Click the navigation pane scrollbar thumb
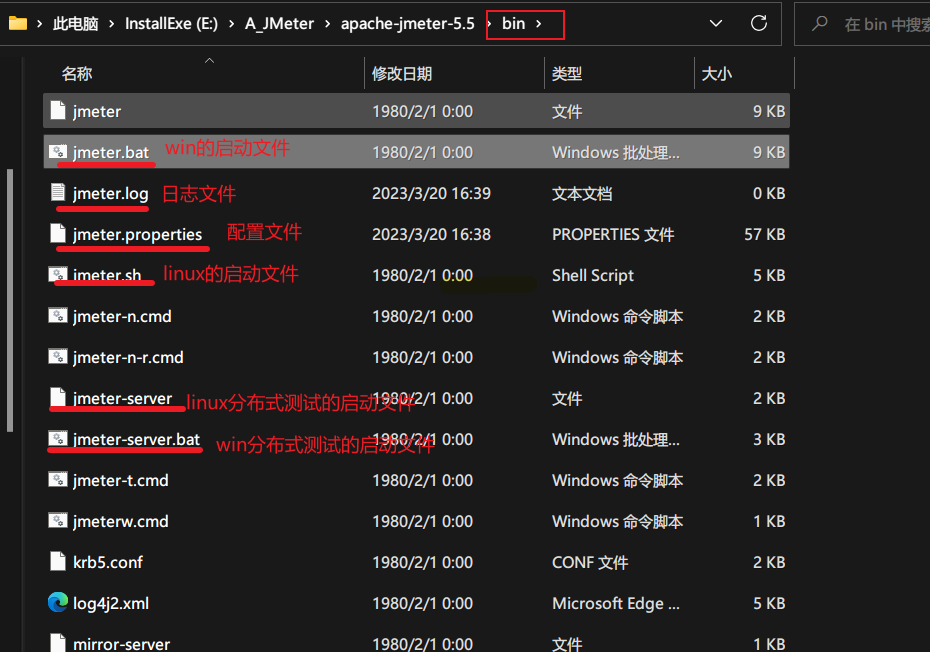Image resolution: width=930 pixels, height=652 pixels. coord(9,301)
